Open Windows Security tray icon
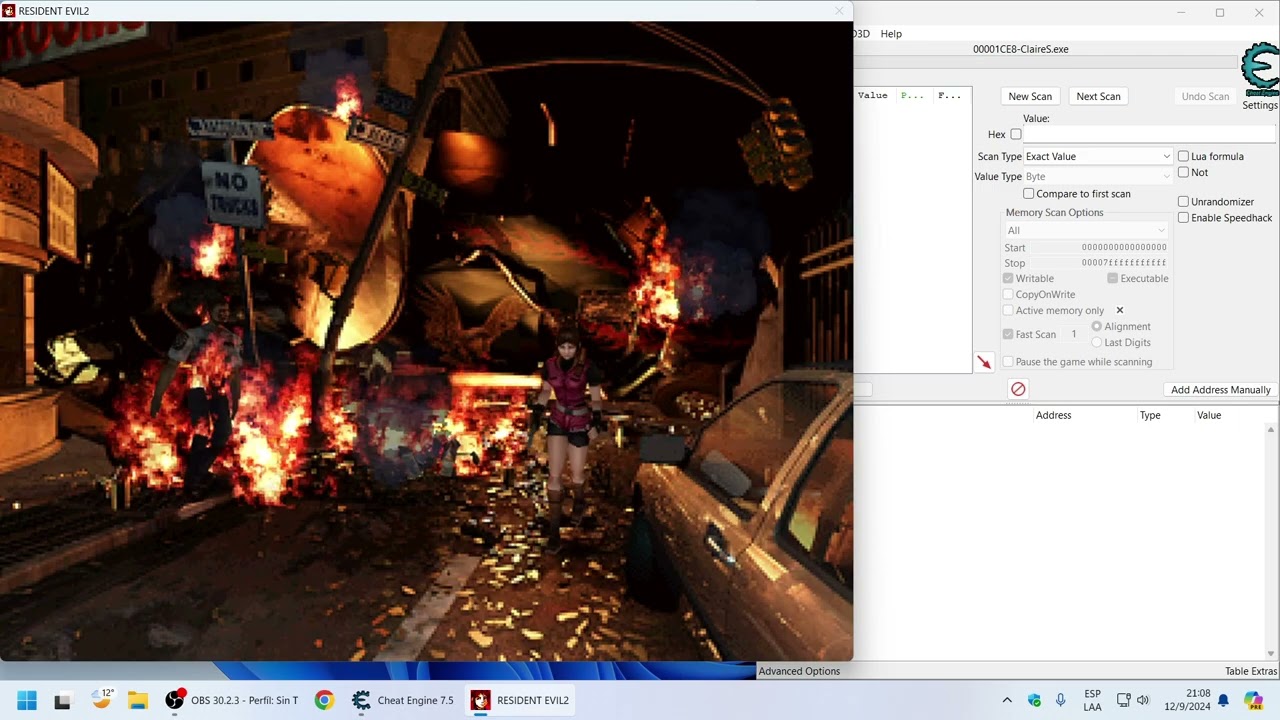 tap(1034, 700)
